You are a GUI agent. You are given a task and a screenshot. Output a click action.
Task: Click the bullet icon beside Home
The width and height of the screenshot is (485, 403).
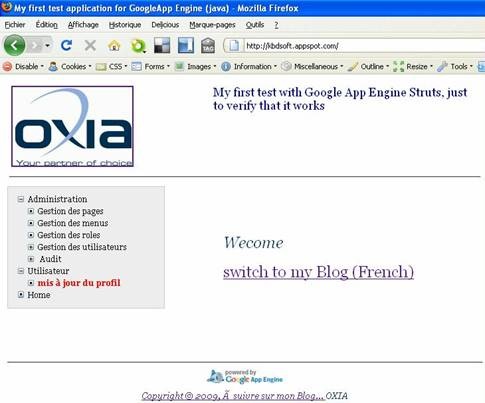tap(21, 295)
